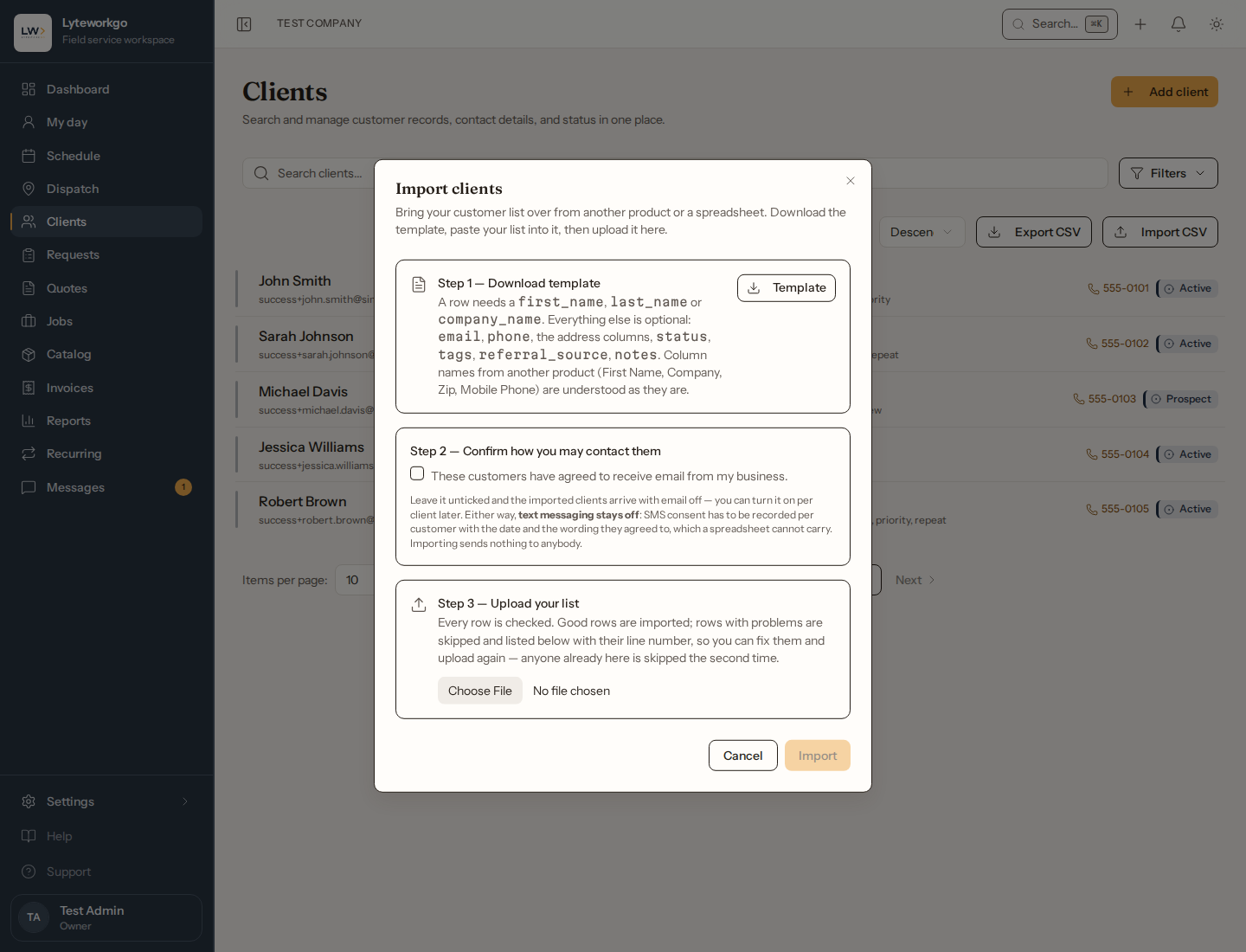Click the Template download icon
Viewport: 1246px width, 952px height.
click(x=754, y=288)
